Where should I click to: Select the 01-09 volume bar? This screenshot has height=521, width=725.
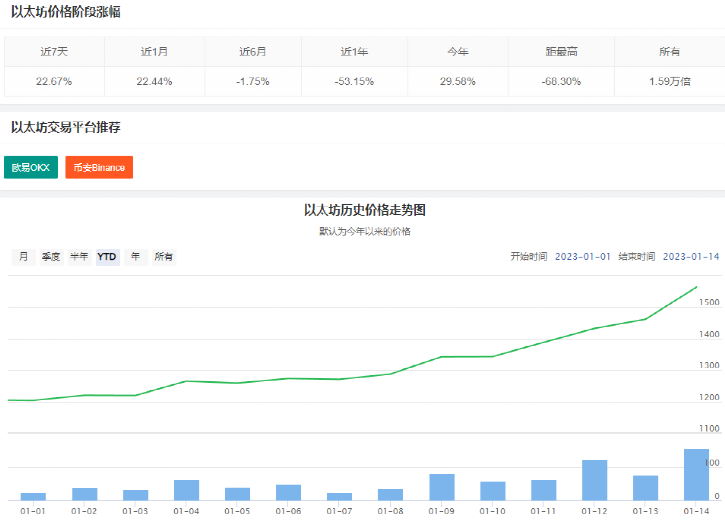pos(442,487)
